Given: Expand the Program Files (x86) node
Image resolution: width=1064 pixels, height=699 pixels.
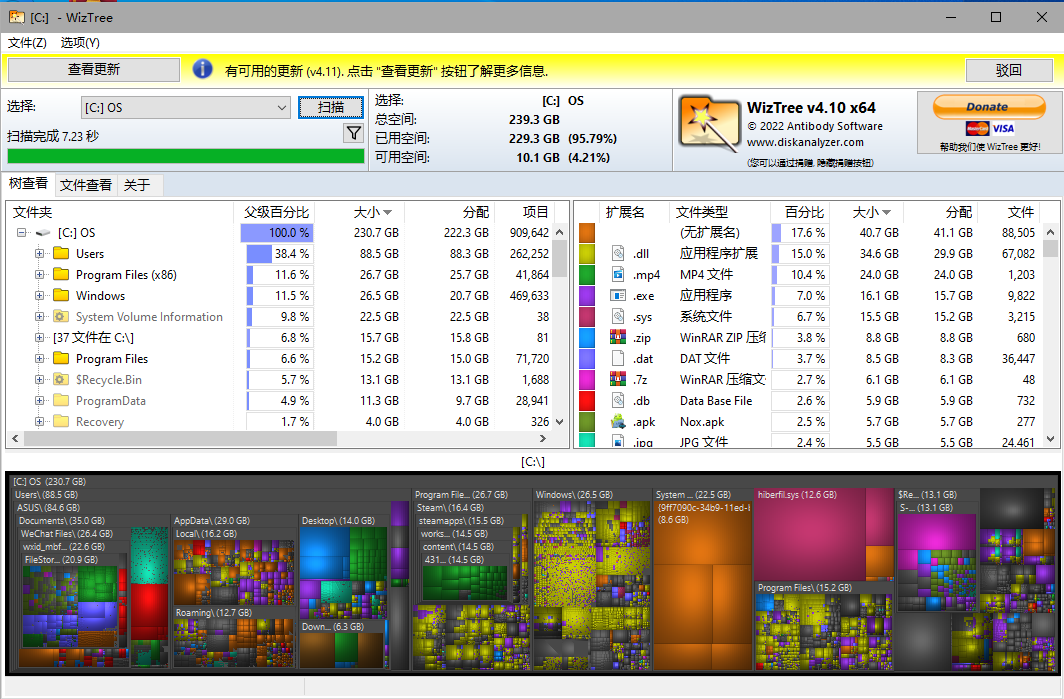Looking at the screenshot, I should tap(39, 275).
